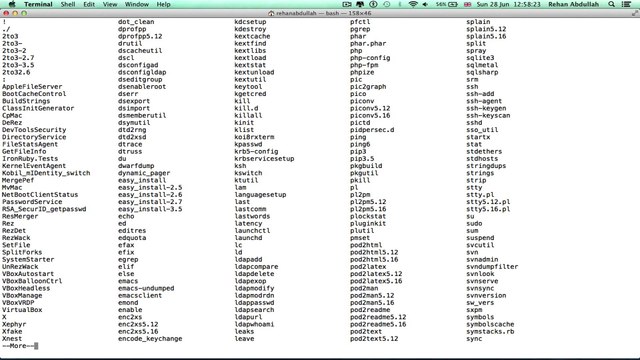Click the home folder proxy icon in title bar

click(271, 13)
